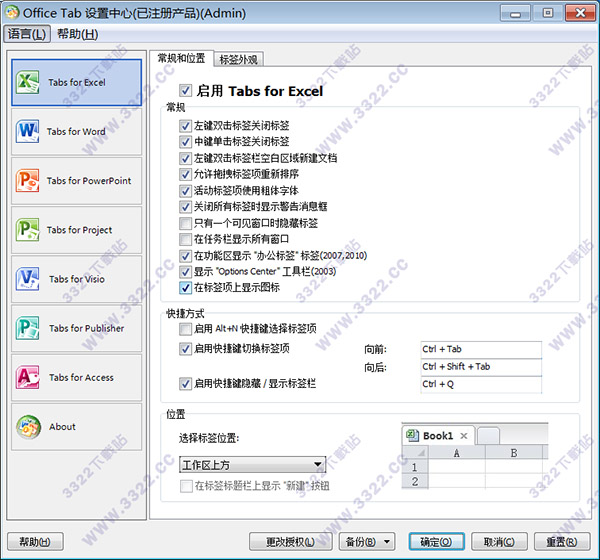
Task: Enable 启用 Alt+N 快捷键选择标签项
Action: point(185,329)
